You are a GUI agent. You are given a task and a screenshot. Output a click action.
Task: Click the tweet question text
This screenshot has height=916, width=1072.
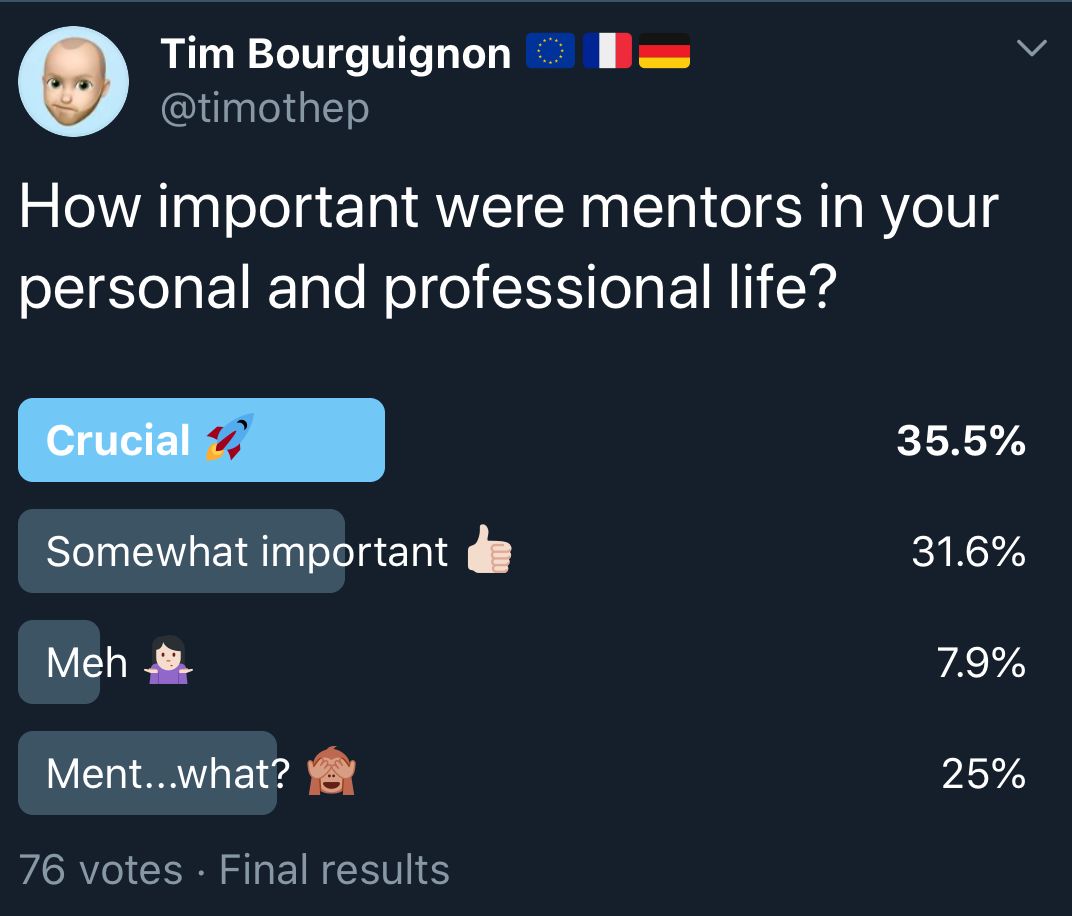[509, 247]
